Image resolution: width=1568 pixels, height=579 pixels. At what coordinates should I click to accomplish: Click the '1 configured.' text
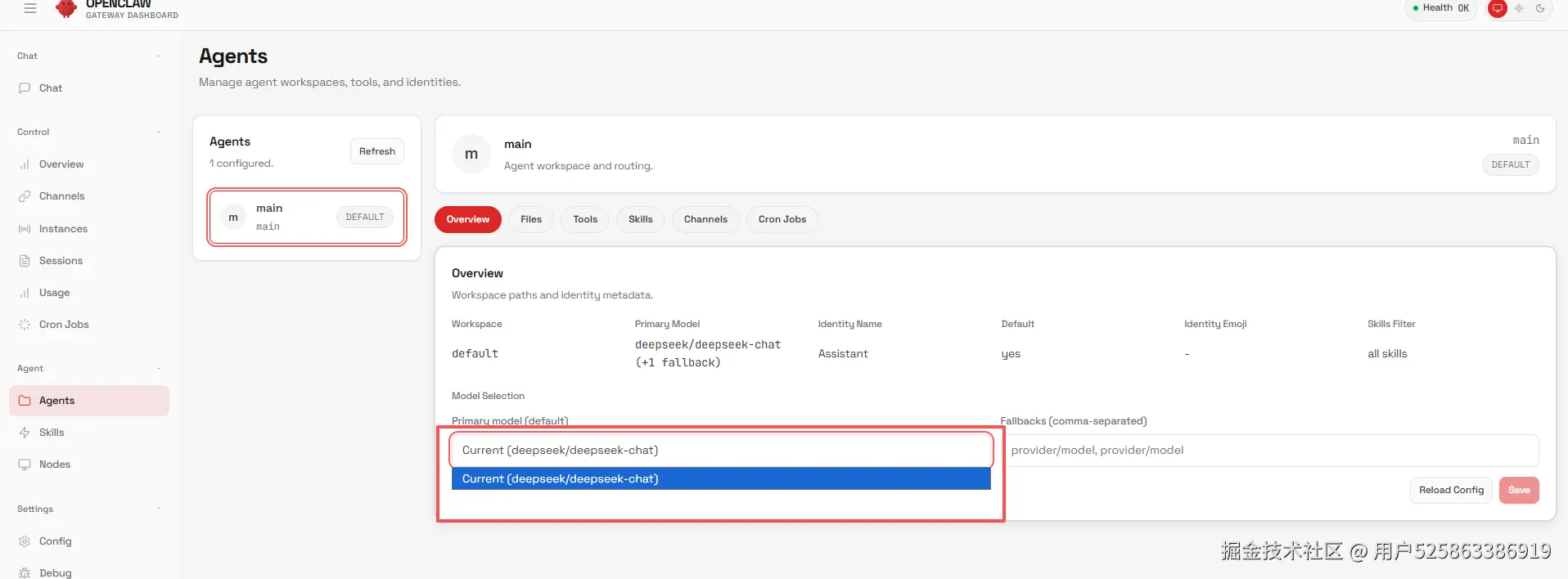coord(241,164)
